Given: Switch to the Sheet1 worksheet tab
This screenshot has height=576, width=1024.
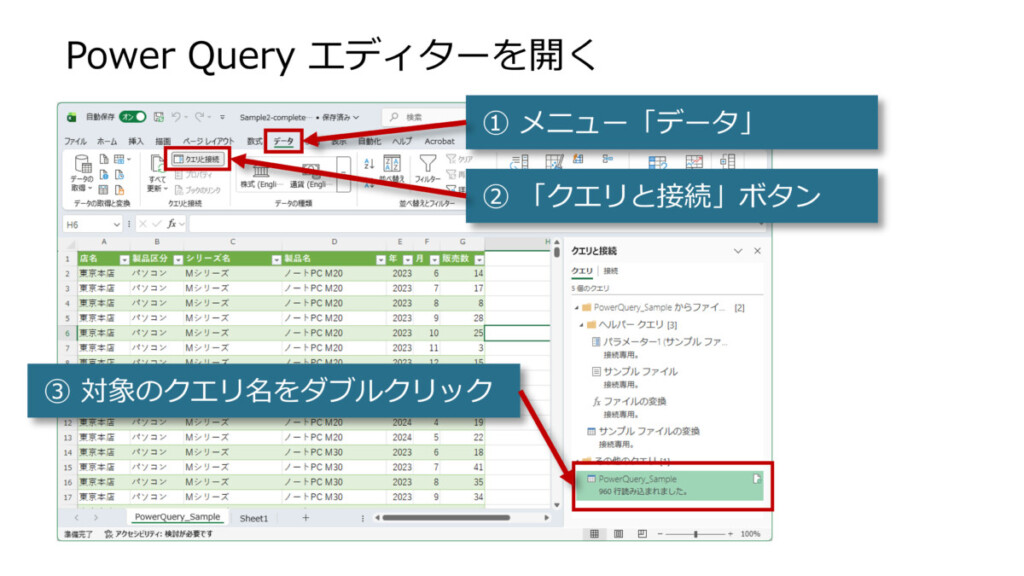Looking at the screenshot, I should [x=254, y=518].
